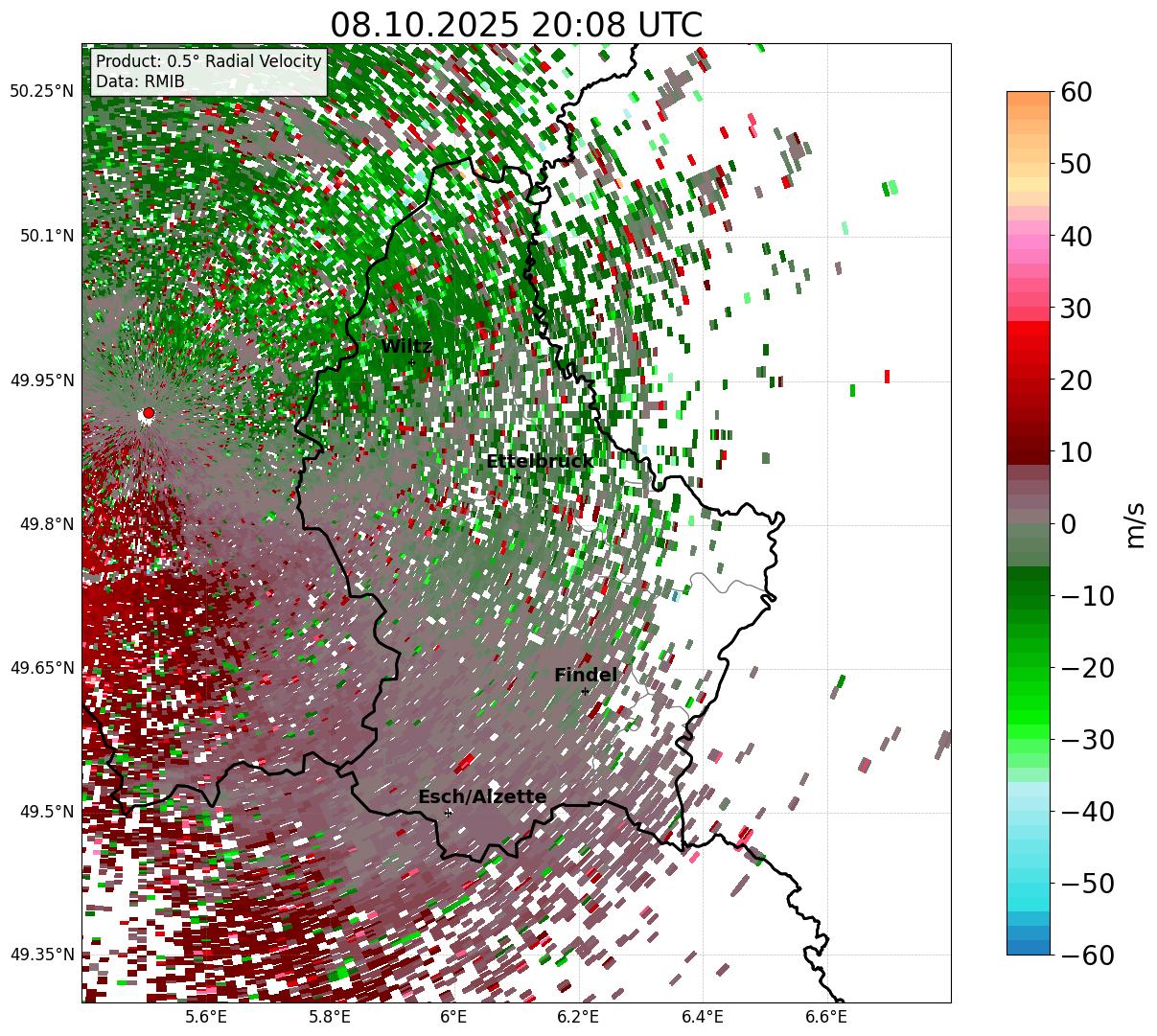
Task: Click the red radar site marker
Action: click(x=148, y=413)
